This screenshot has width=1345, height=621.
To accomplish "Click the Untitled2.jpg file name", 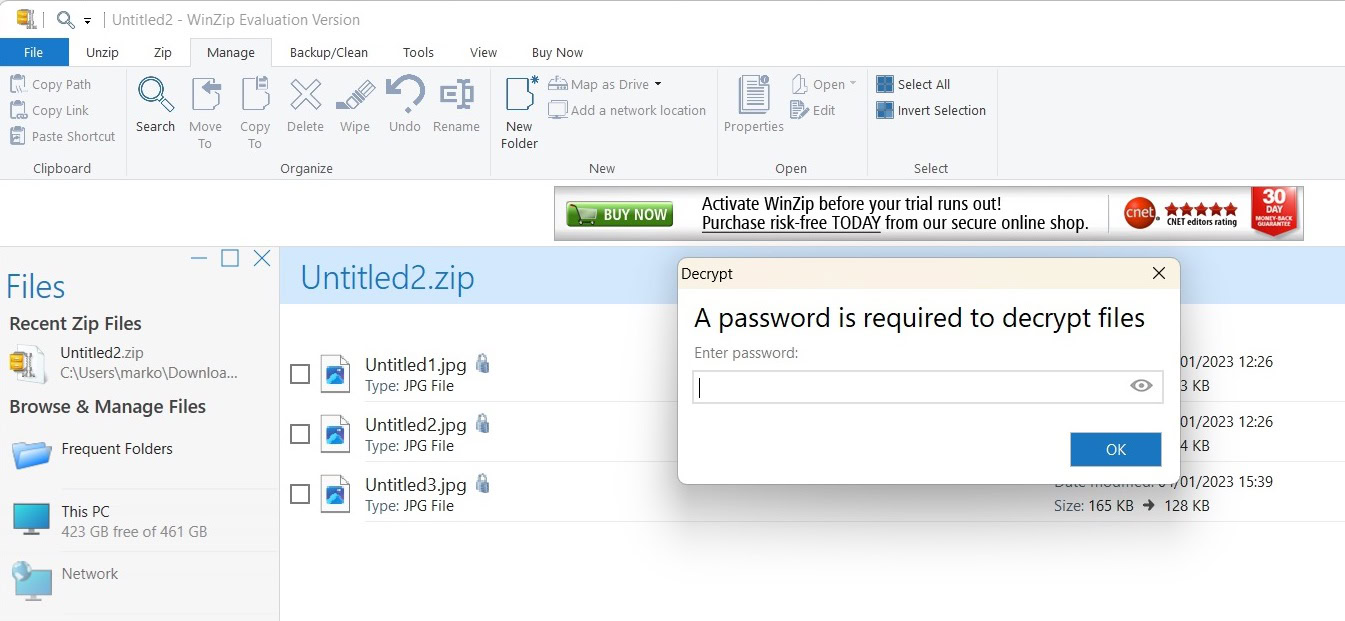I will [x=416, y=424].
